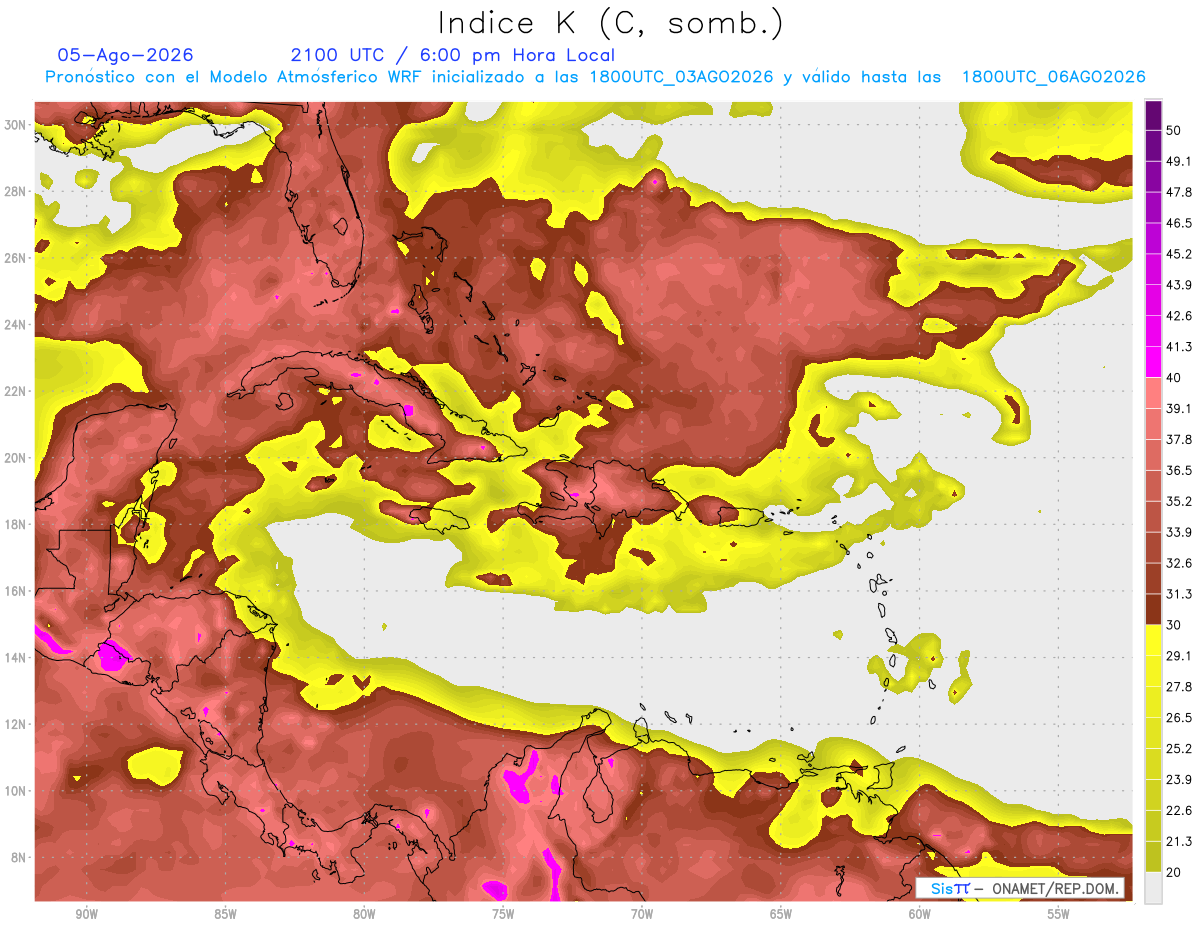The height and width of the screenshot is (927, 1200).
Task: Select the dark brown segment between 30 and 31.3
Action: 1153,608
